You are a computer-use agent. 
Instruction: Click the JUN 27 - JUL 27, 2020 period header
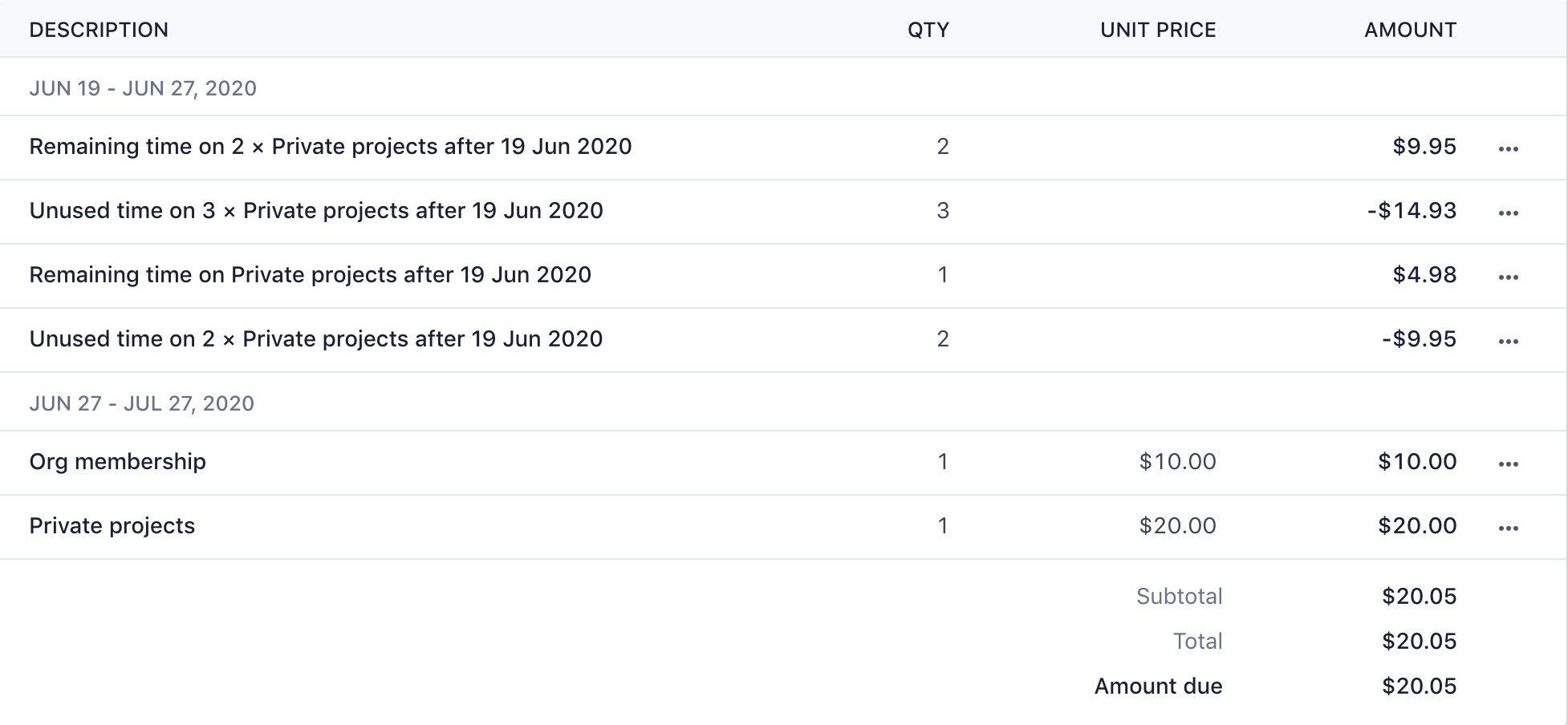tap(142, 403)
